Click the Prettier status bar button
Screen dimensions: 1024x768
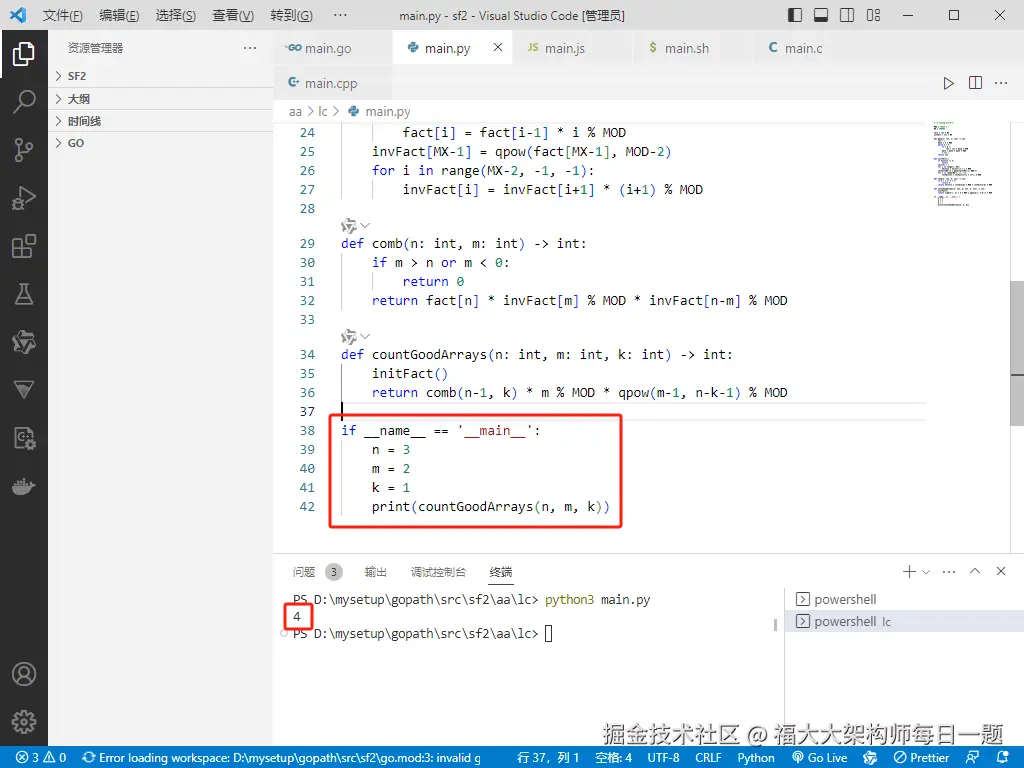point(921,758)
